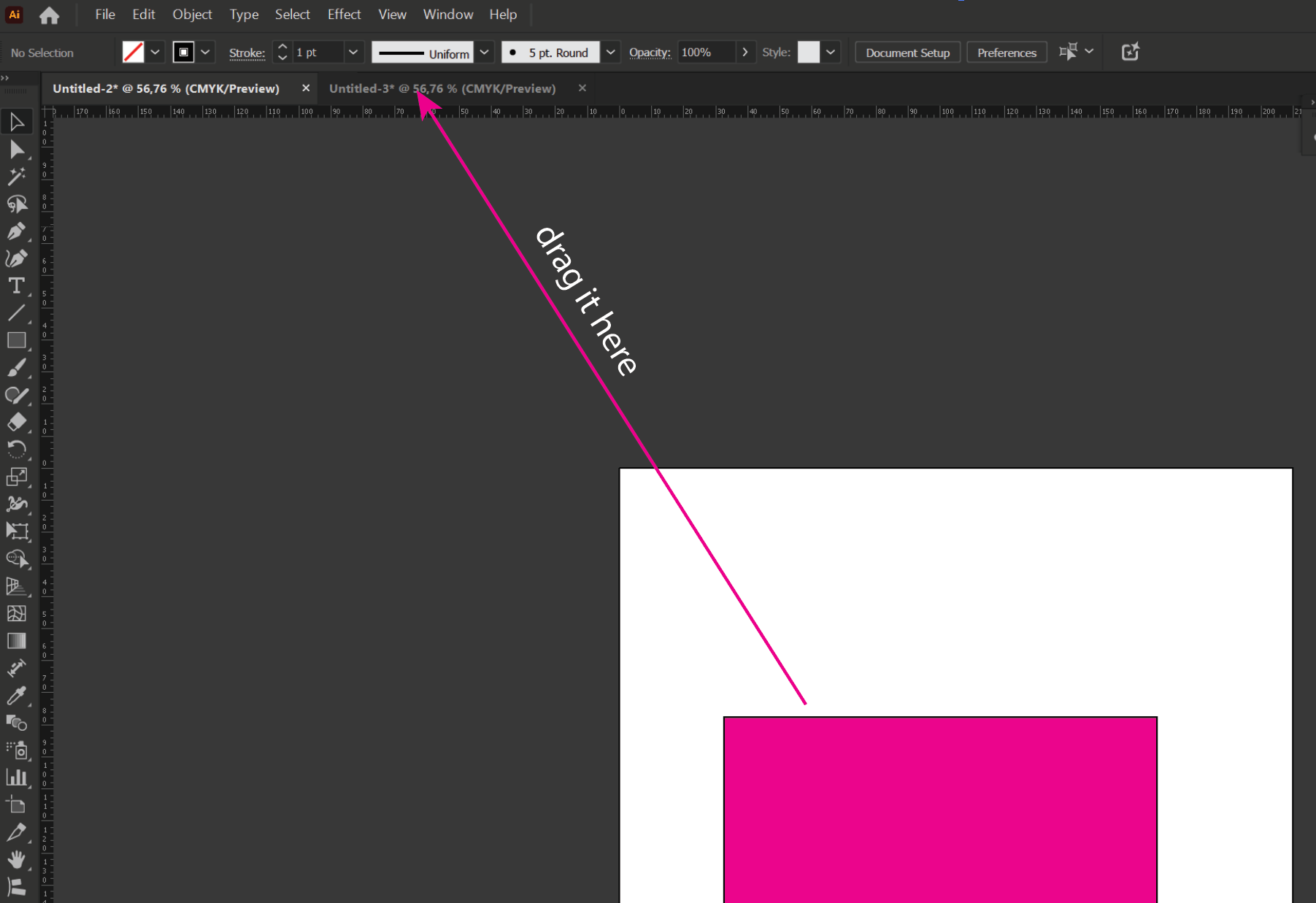Select the Selection tool
Screen dimensions: 1316x903
click(x=18, y=121)
